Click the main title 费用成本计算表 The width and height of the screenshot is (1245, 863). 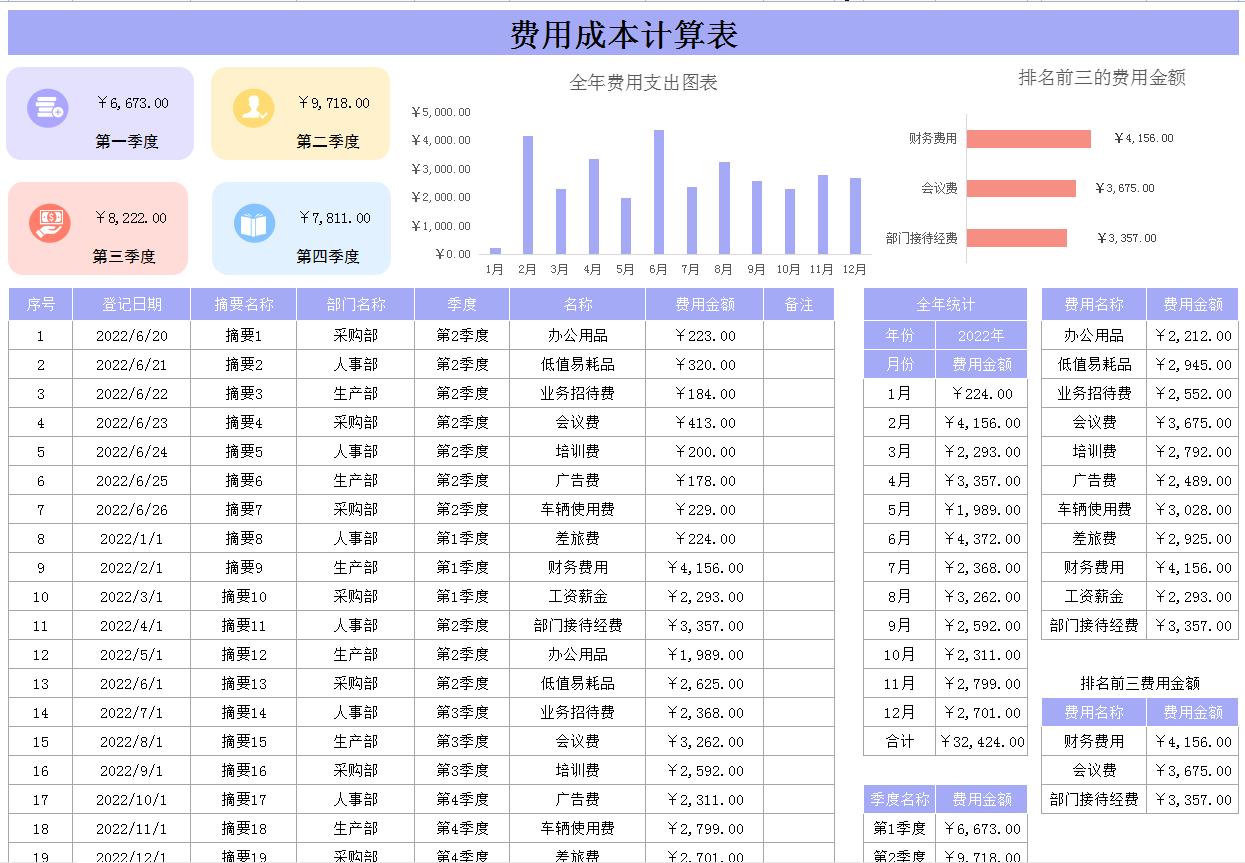[x=622, y=32]
